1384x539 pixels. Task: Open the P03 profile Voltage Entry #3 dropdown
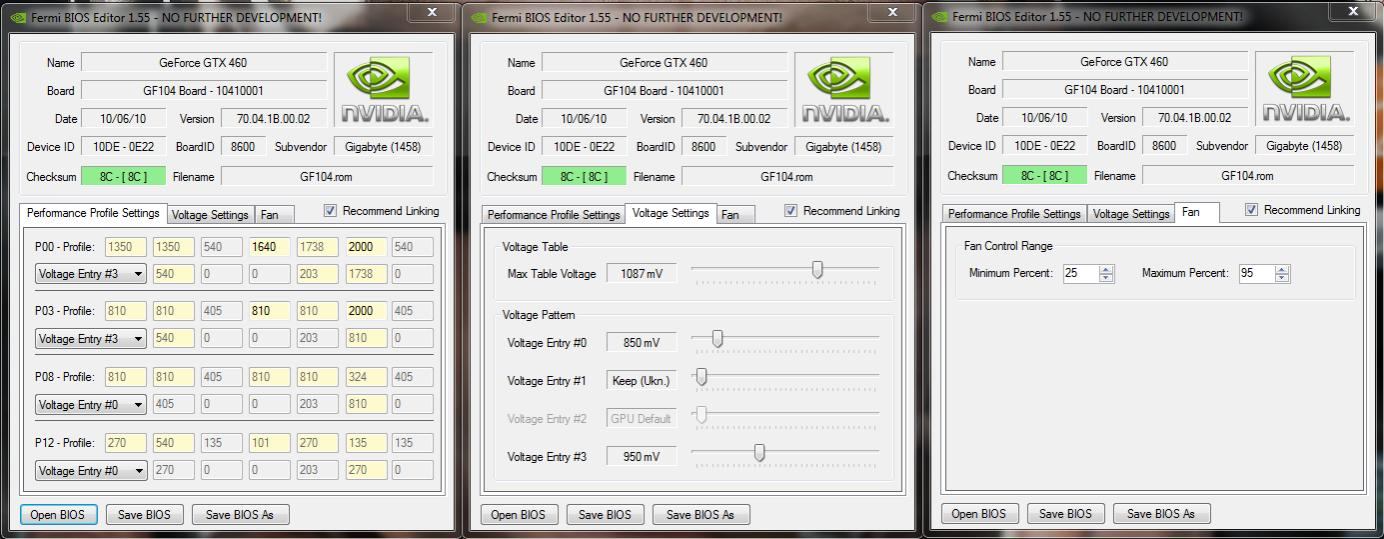91,338
